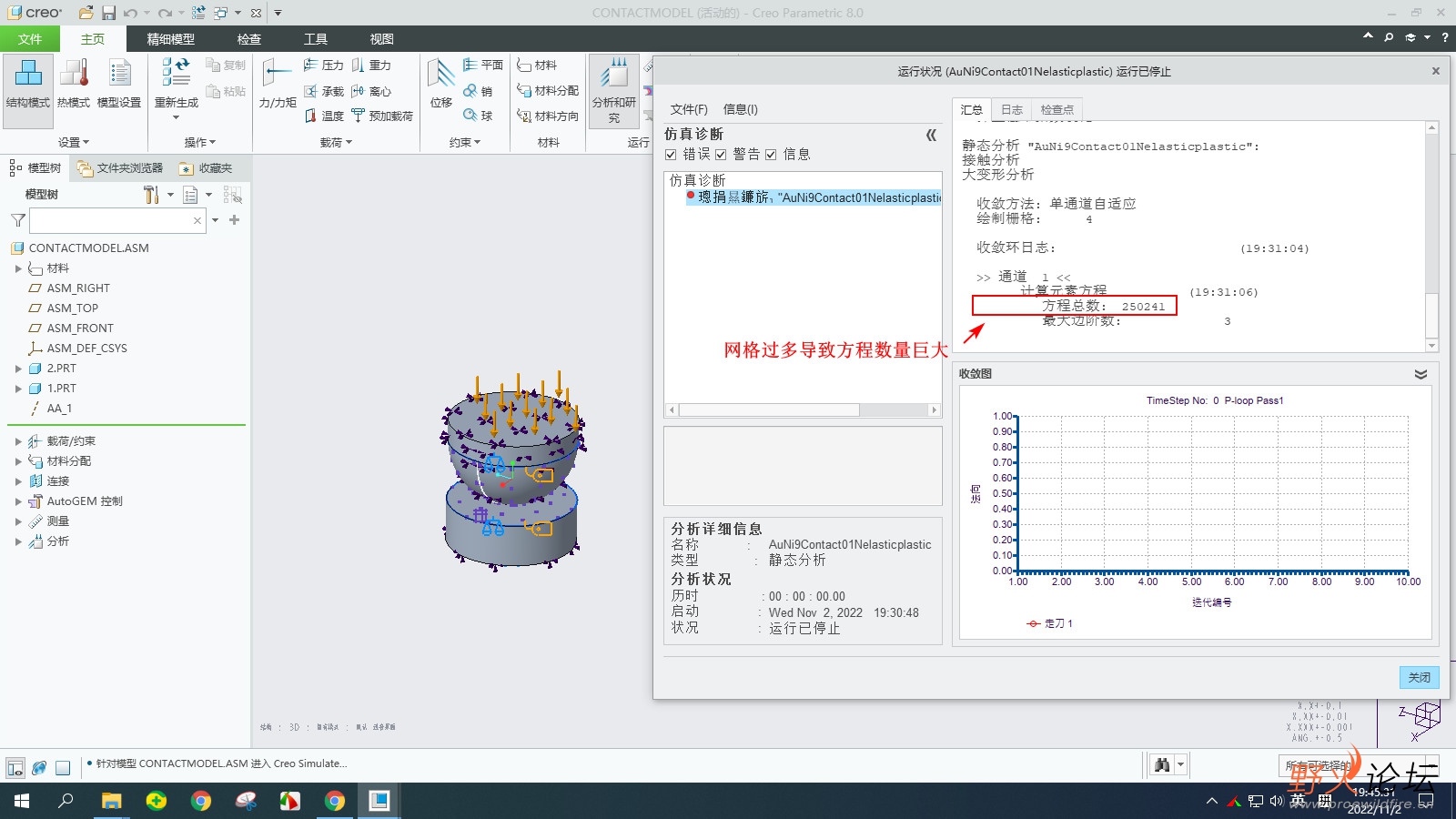Expand the 2.PRT tree node
Viewport: 1456px width, 819px height.
click(18, 369)
